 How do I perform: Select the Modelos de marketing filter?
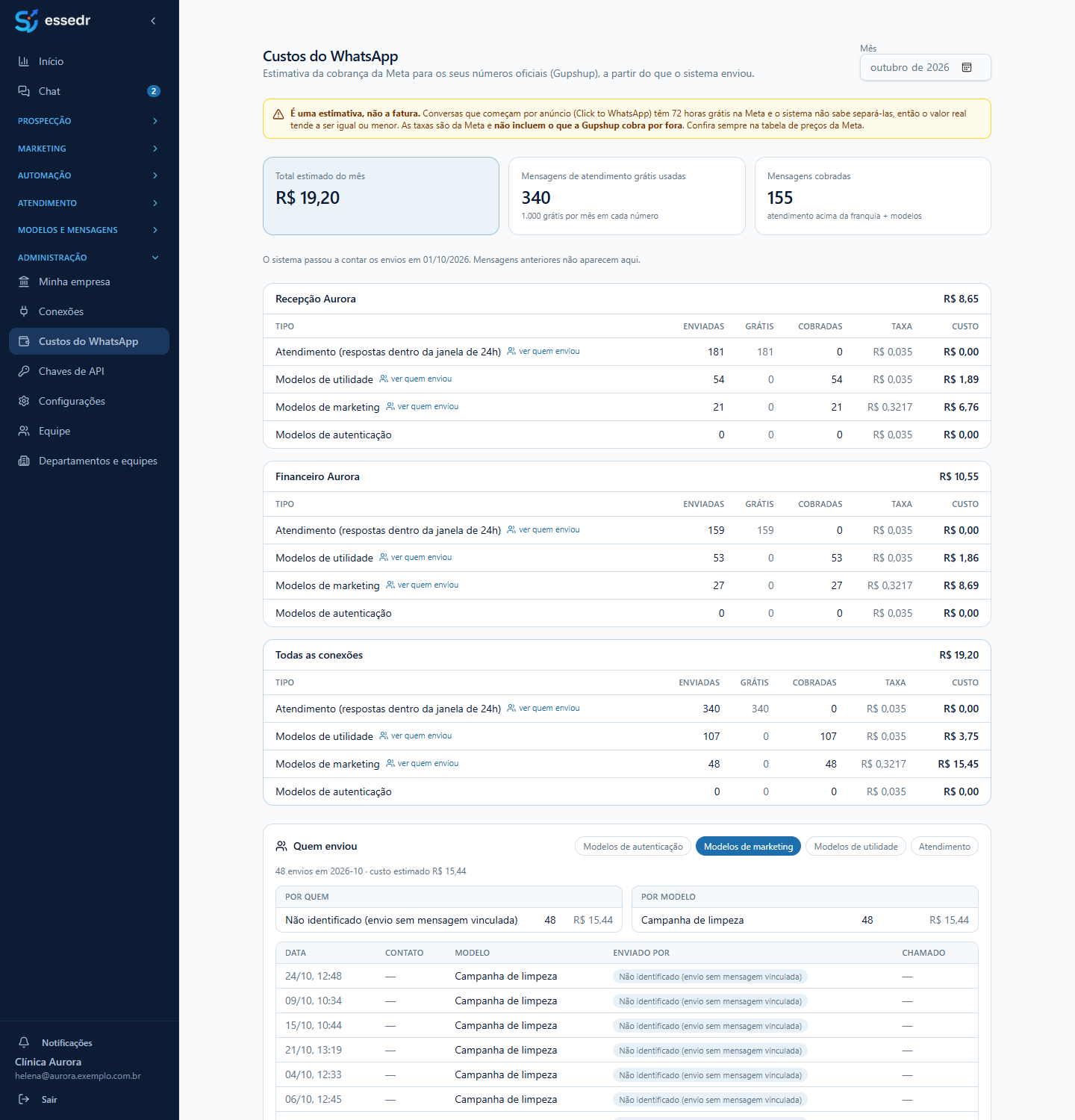pos(748,846)
